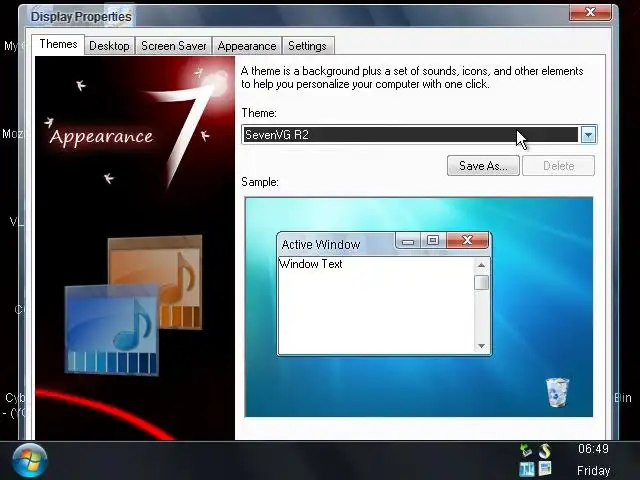Click the blue music note theme image

point(111,329)
